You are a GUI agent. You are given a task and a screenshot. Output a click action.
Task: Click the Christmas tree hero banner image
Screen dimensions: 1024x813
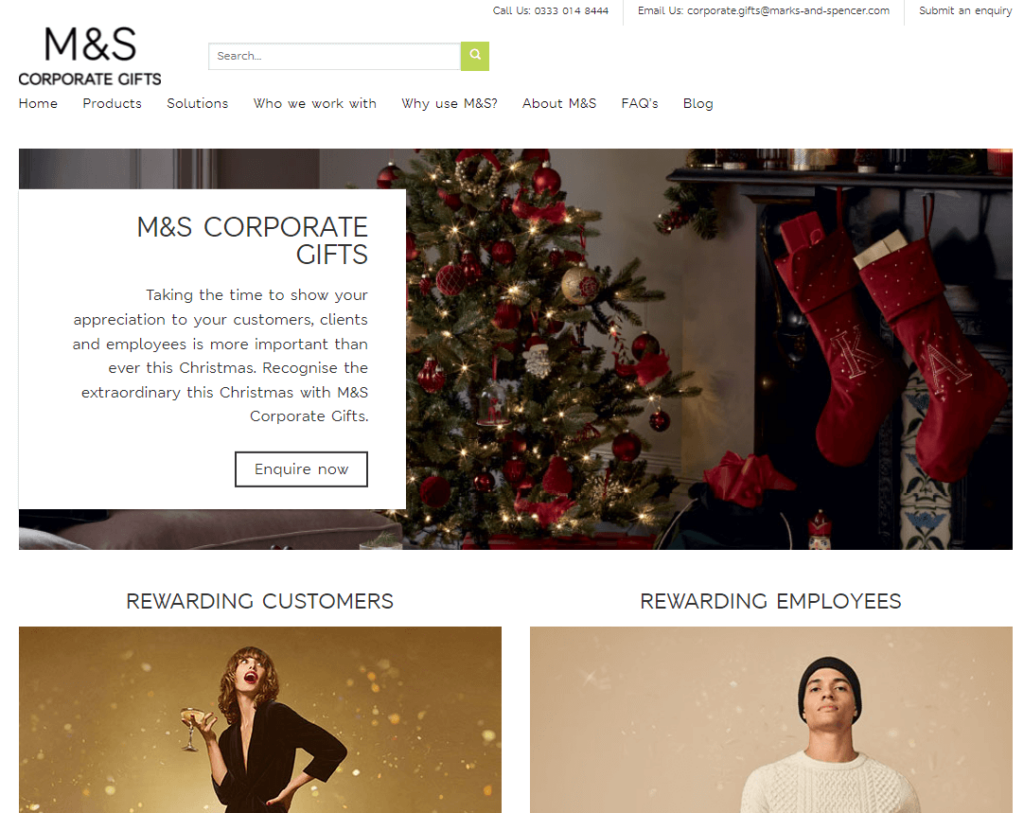709,349
